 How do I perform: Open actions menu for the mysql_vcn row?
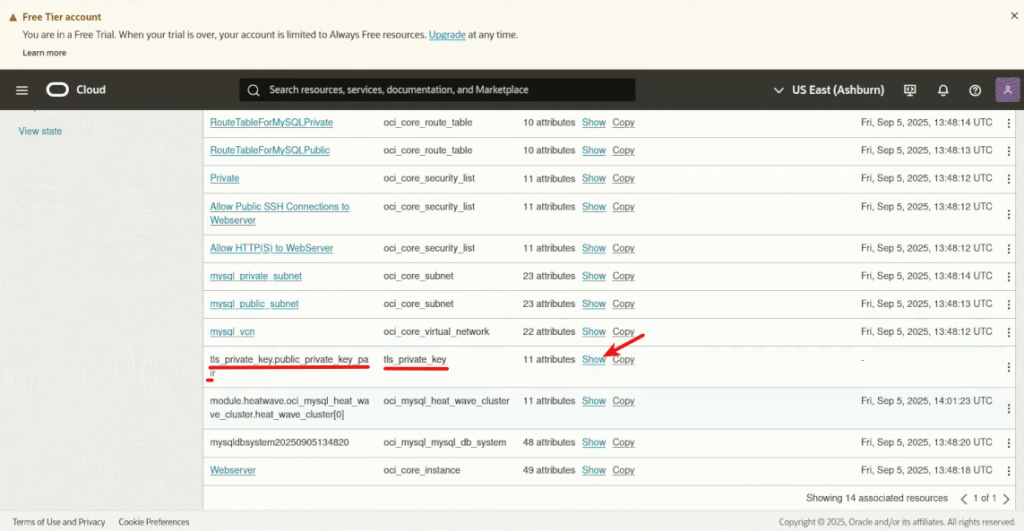click(1008, 331)
